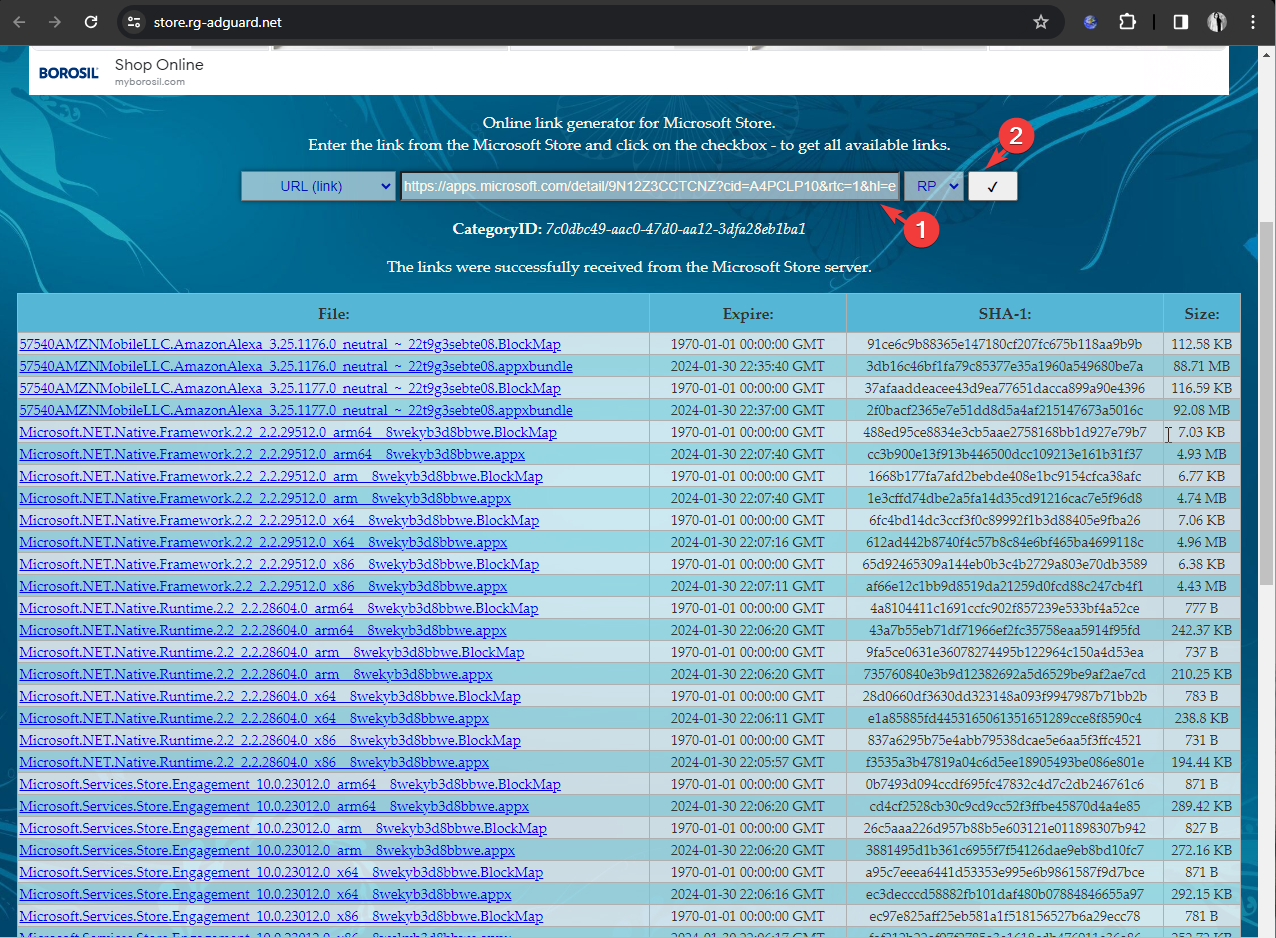Click the 92.08 MB size cell

tap(1202, 410)
